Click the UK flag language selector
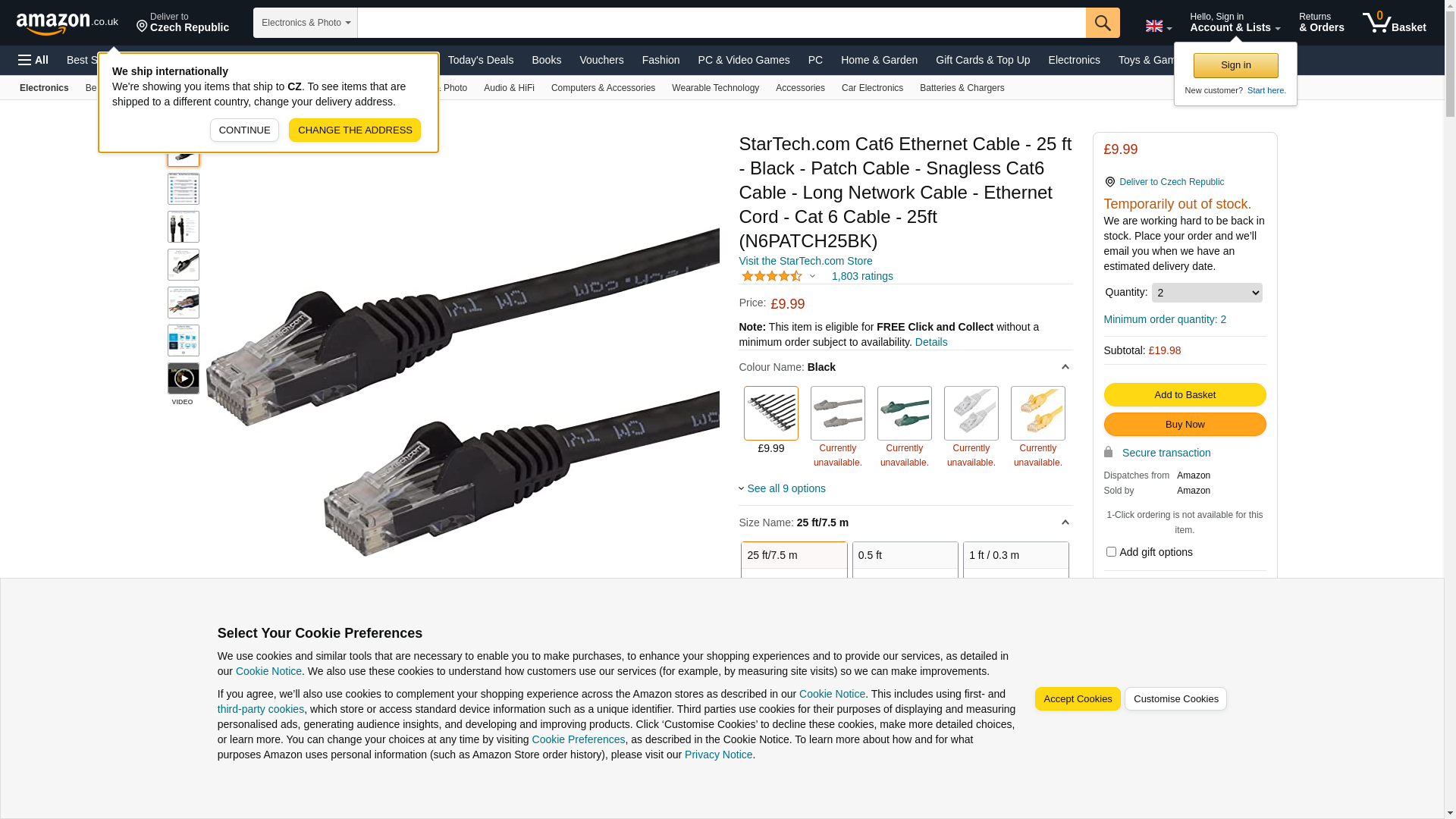The image size is (1456, 819). (x=1158, y=27)
